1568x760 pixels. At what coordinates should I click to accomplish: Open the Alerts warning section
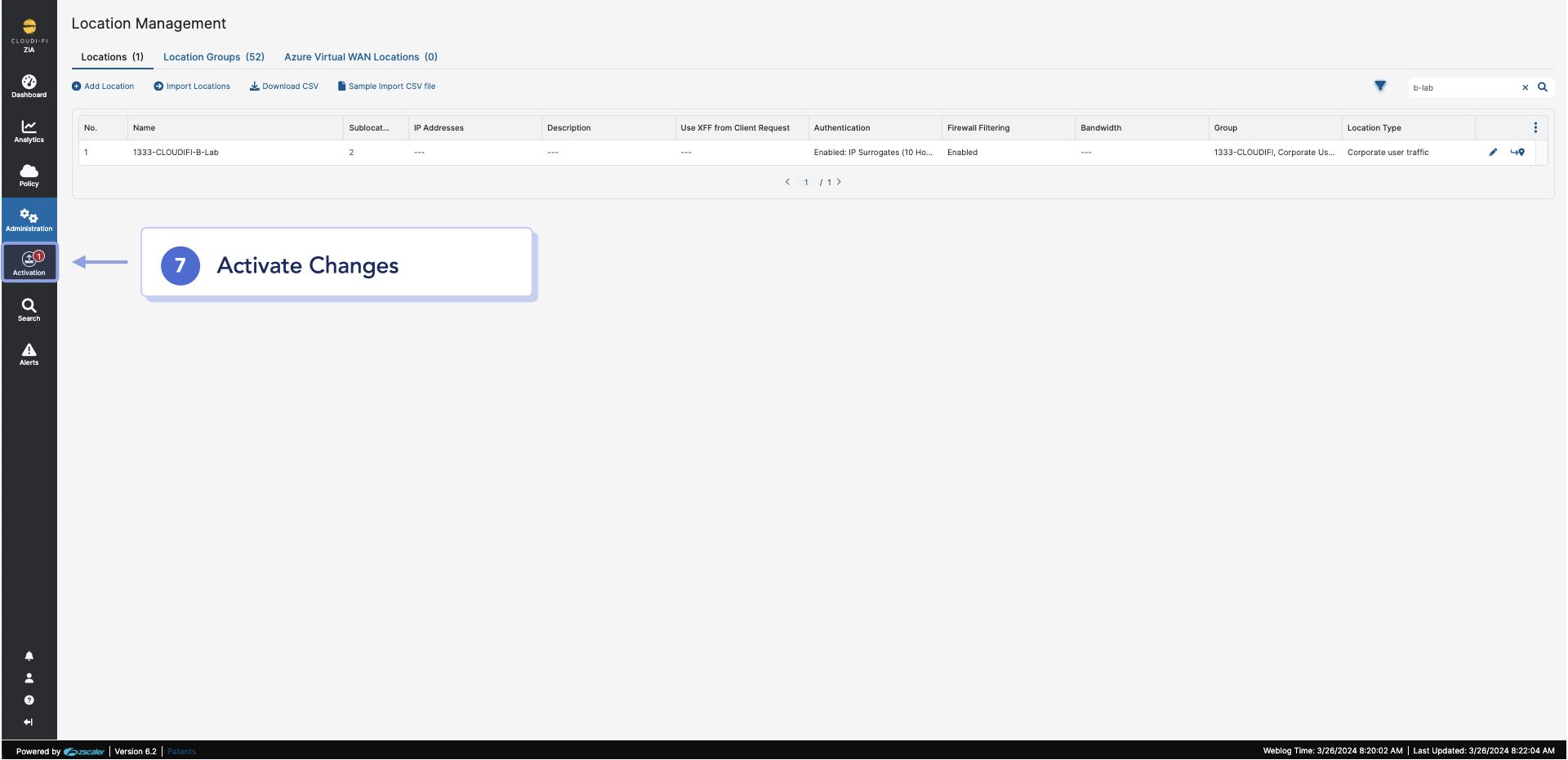29,353
